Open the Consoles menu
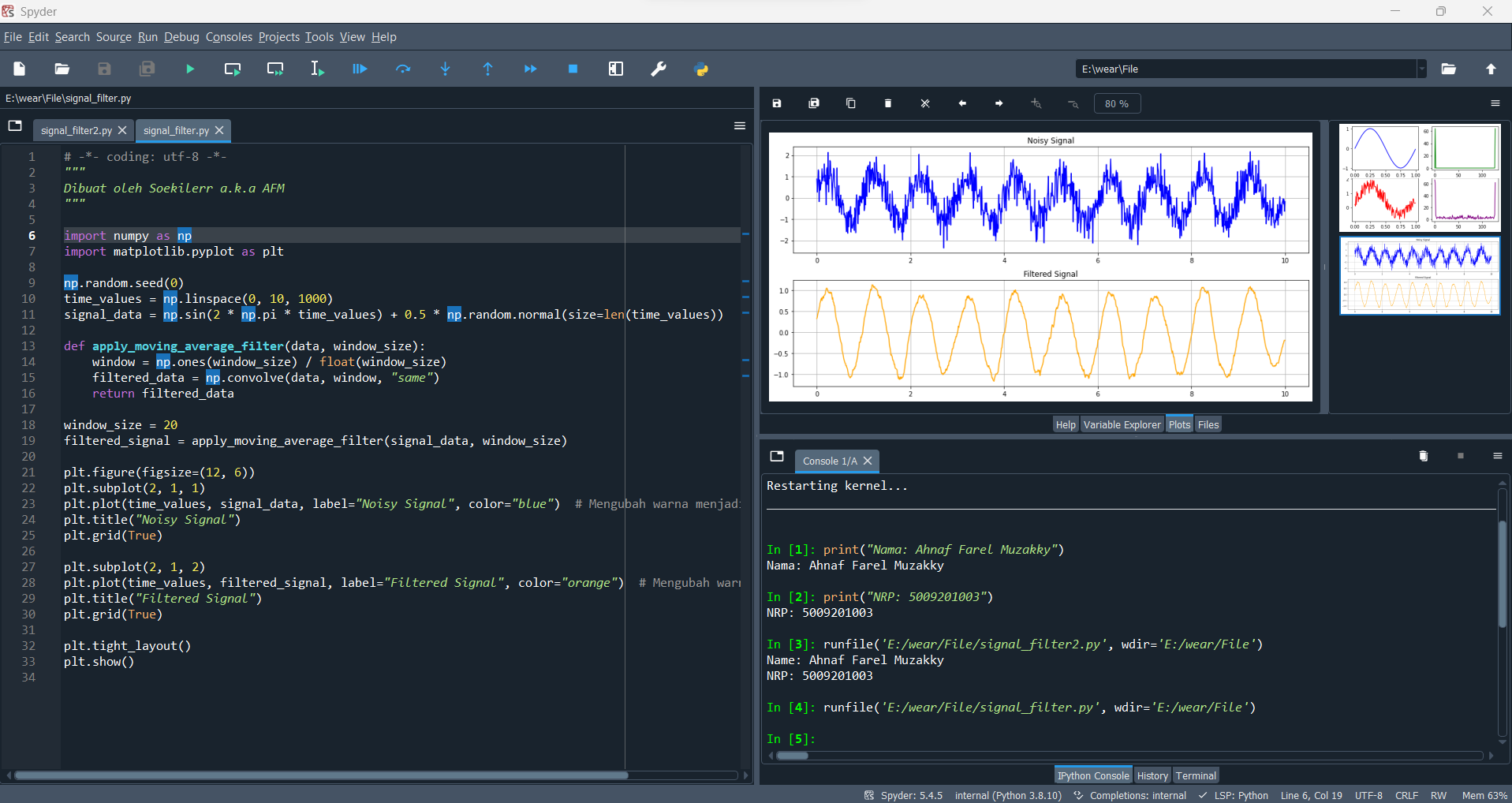Screen dimensions: 1512x803 click(x=229, y=37)
